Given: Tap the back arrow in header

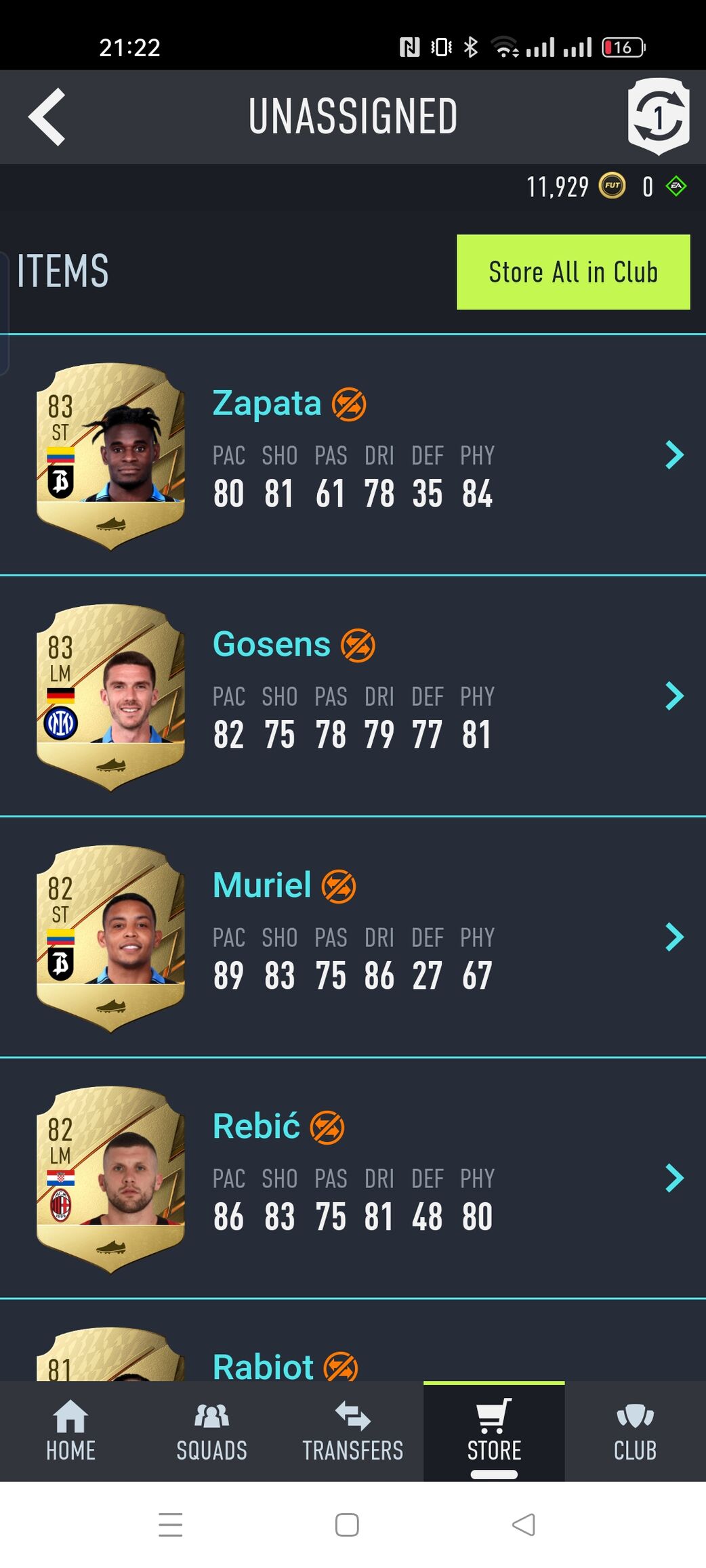Looking at the screenshot, I should click(x=47, y=116).
